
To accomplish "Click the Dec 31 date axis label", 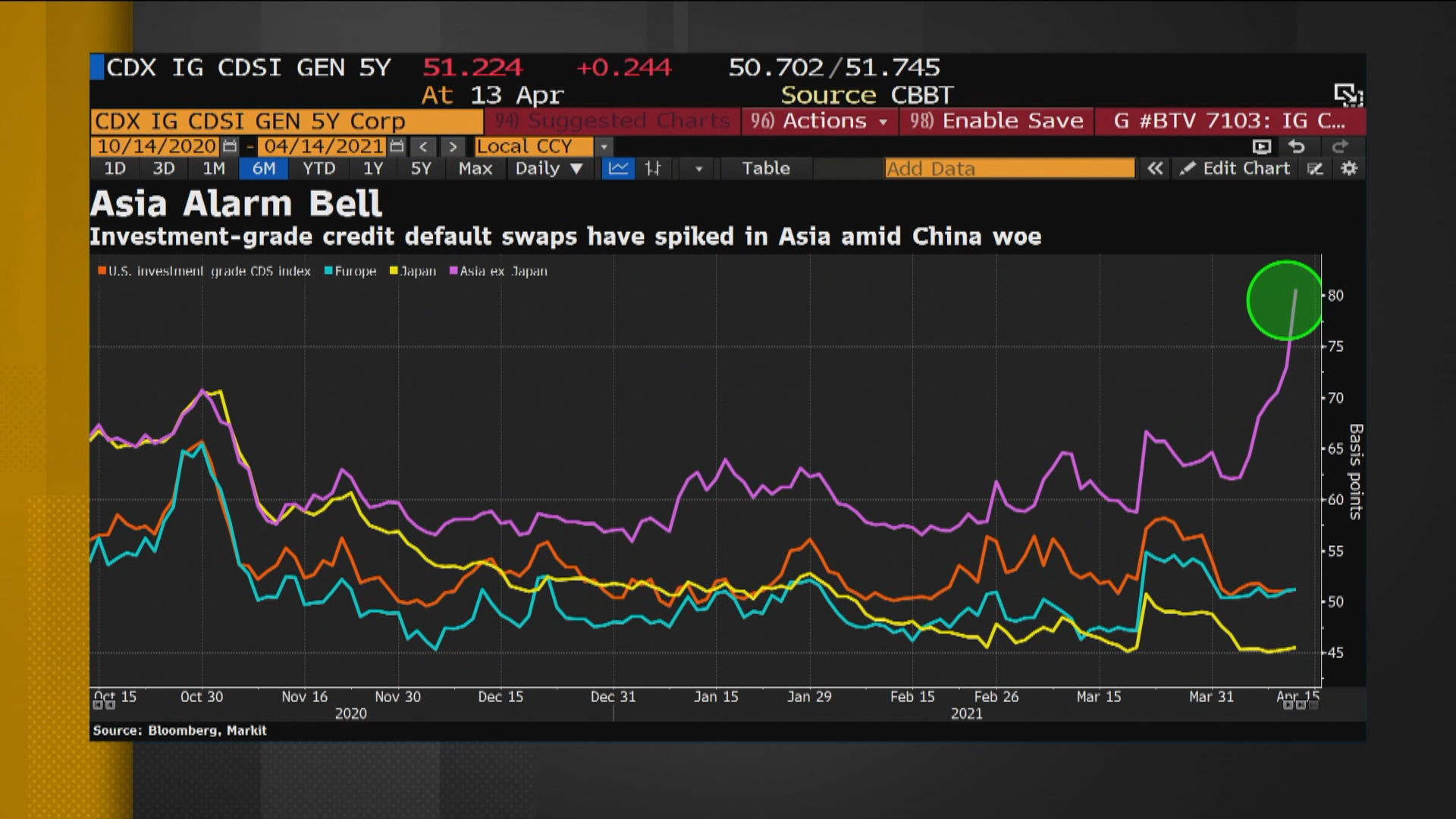I will coord(613,696).
